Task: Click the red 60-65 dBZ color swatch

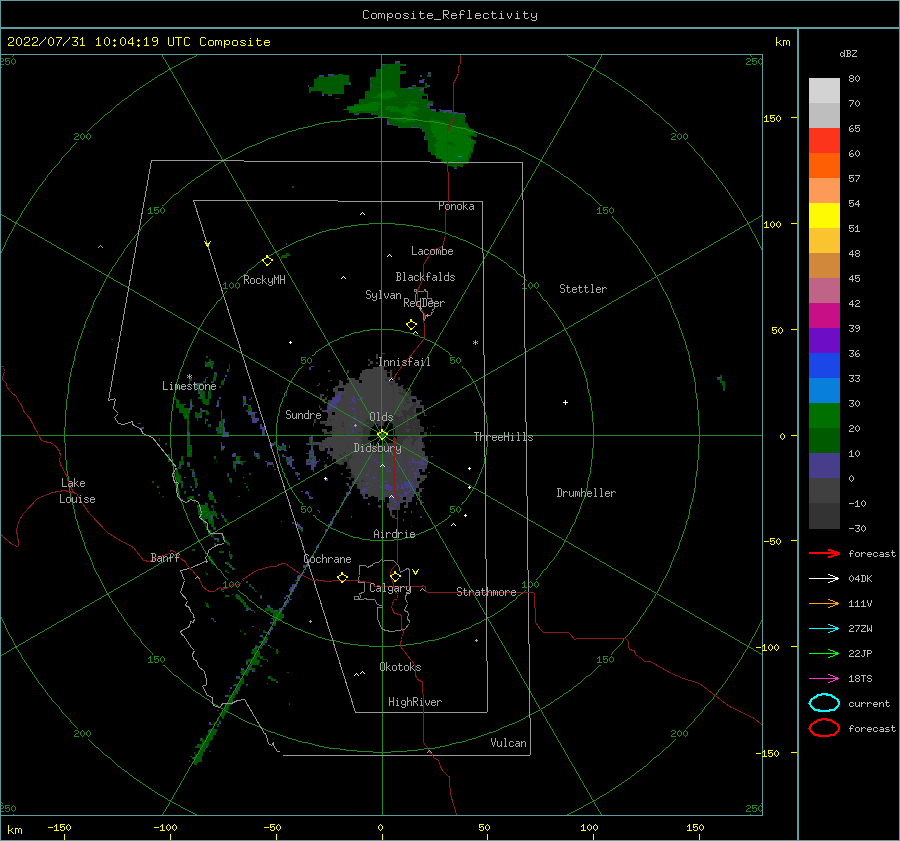Action: point(824,141)
